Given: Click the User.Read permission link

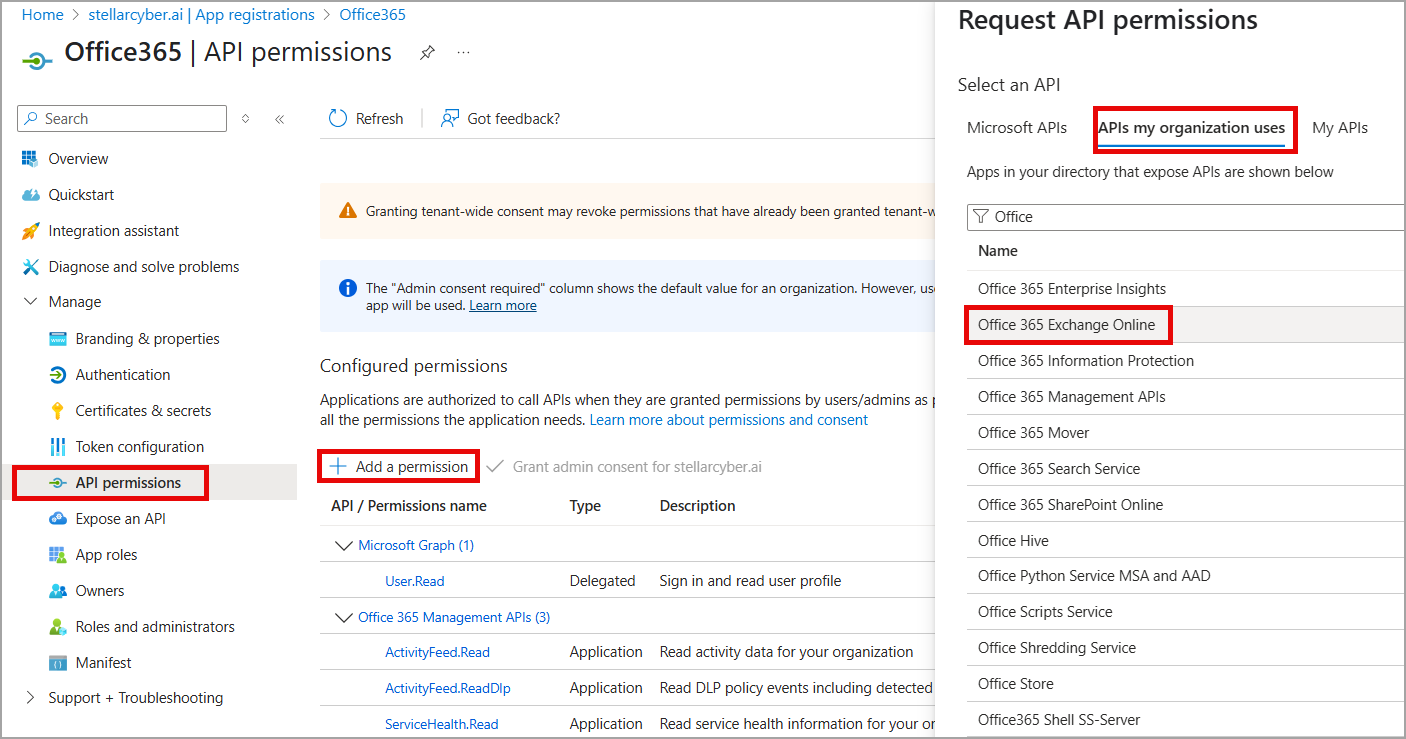Looking at the screenshot, I should coord(414,581).
